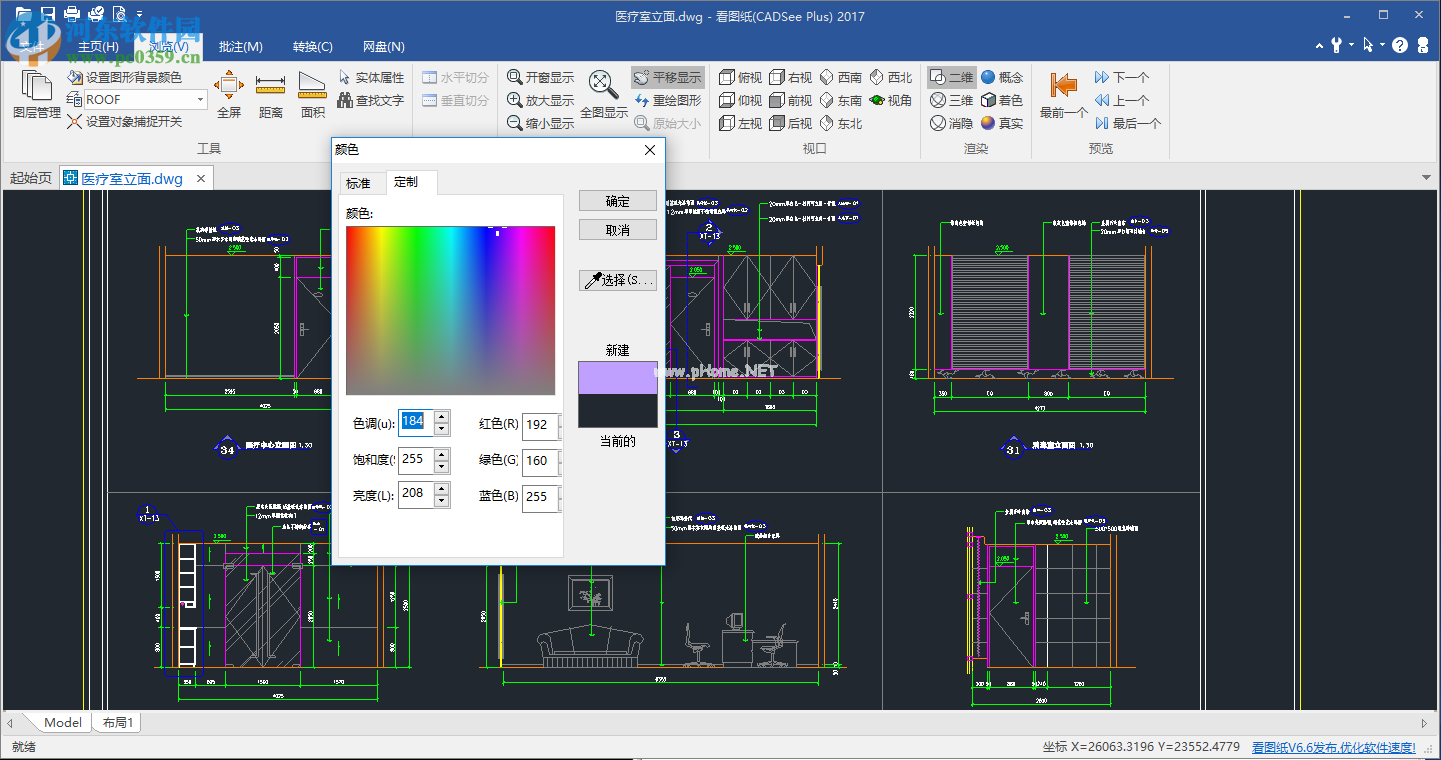Activate 全屏 fullscreen mode
Image resolution: width=1441 pixels, height=760 pixels.
229,96
